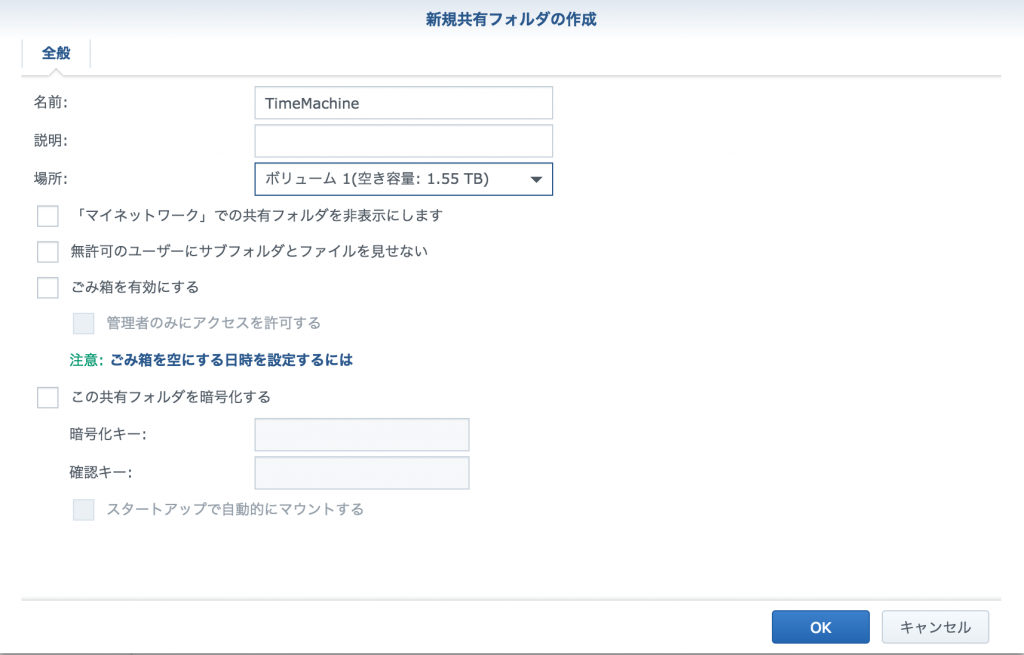Confirm with the OK button
Viewport: 1024px width, 655px height.
pyautogui.click(x=820, y=627)
